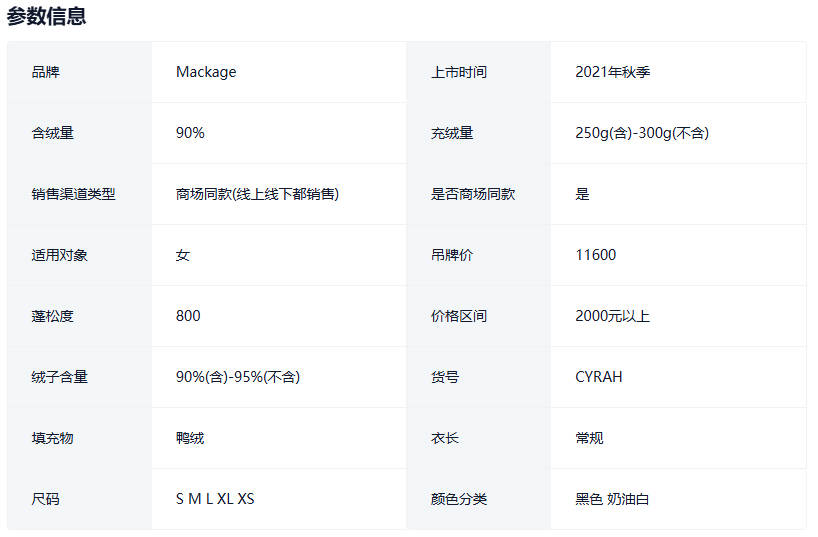Click the 是否商场同款 row label

click(x=473, y=194)
